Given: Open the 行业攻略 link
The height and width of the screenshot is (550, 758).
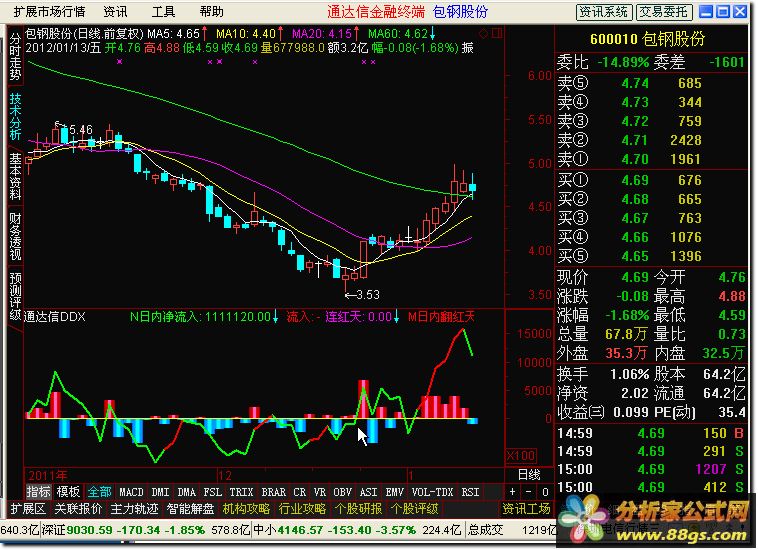Looking at the screenshot, I should point(303,509).
